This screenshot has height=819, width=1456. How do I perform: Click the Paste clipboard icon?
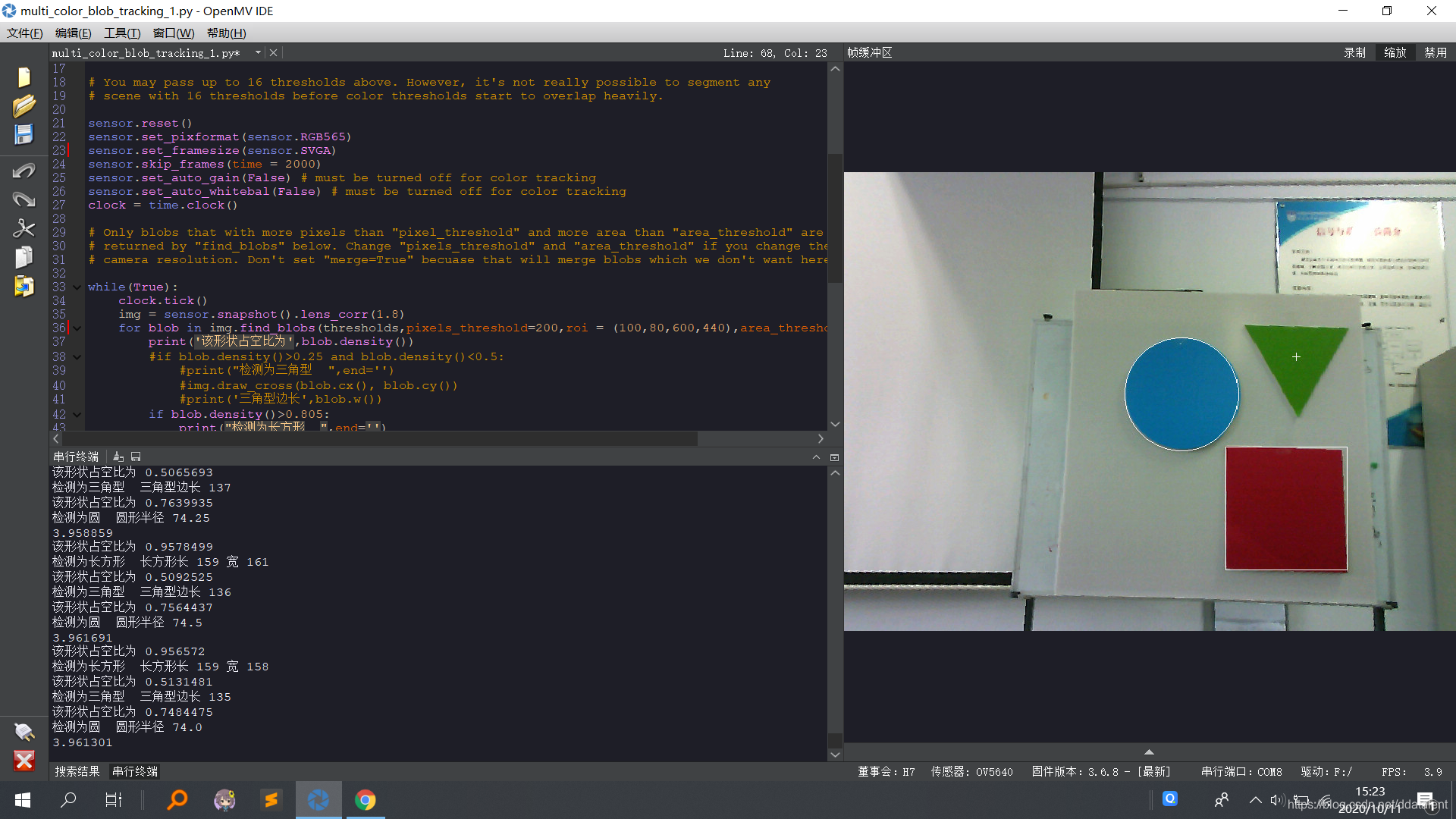click(24, 286)
